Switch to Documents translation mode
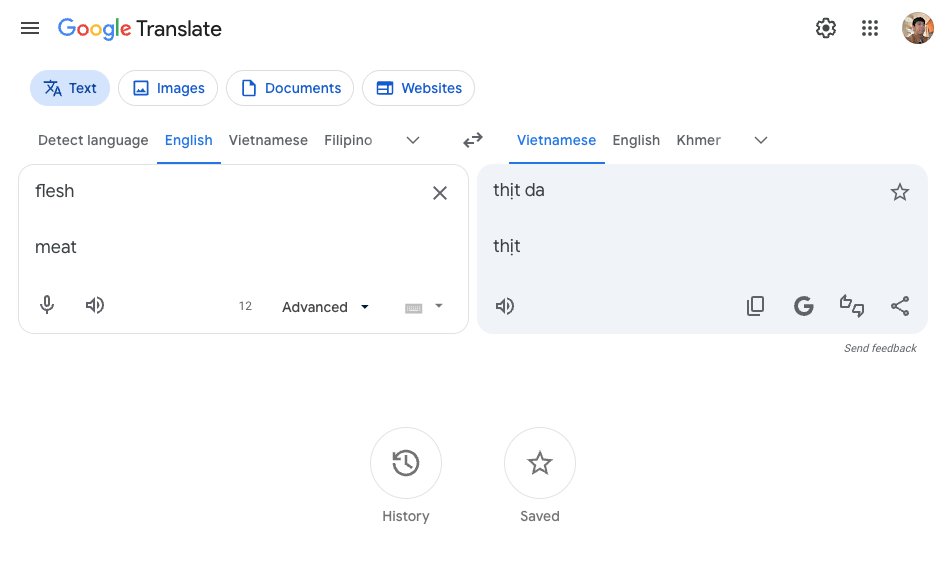Screen dimensions: 950x577 tap(290, 88)
